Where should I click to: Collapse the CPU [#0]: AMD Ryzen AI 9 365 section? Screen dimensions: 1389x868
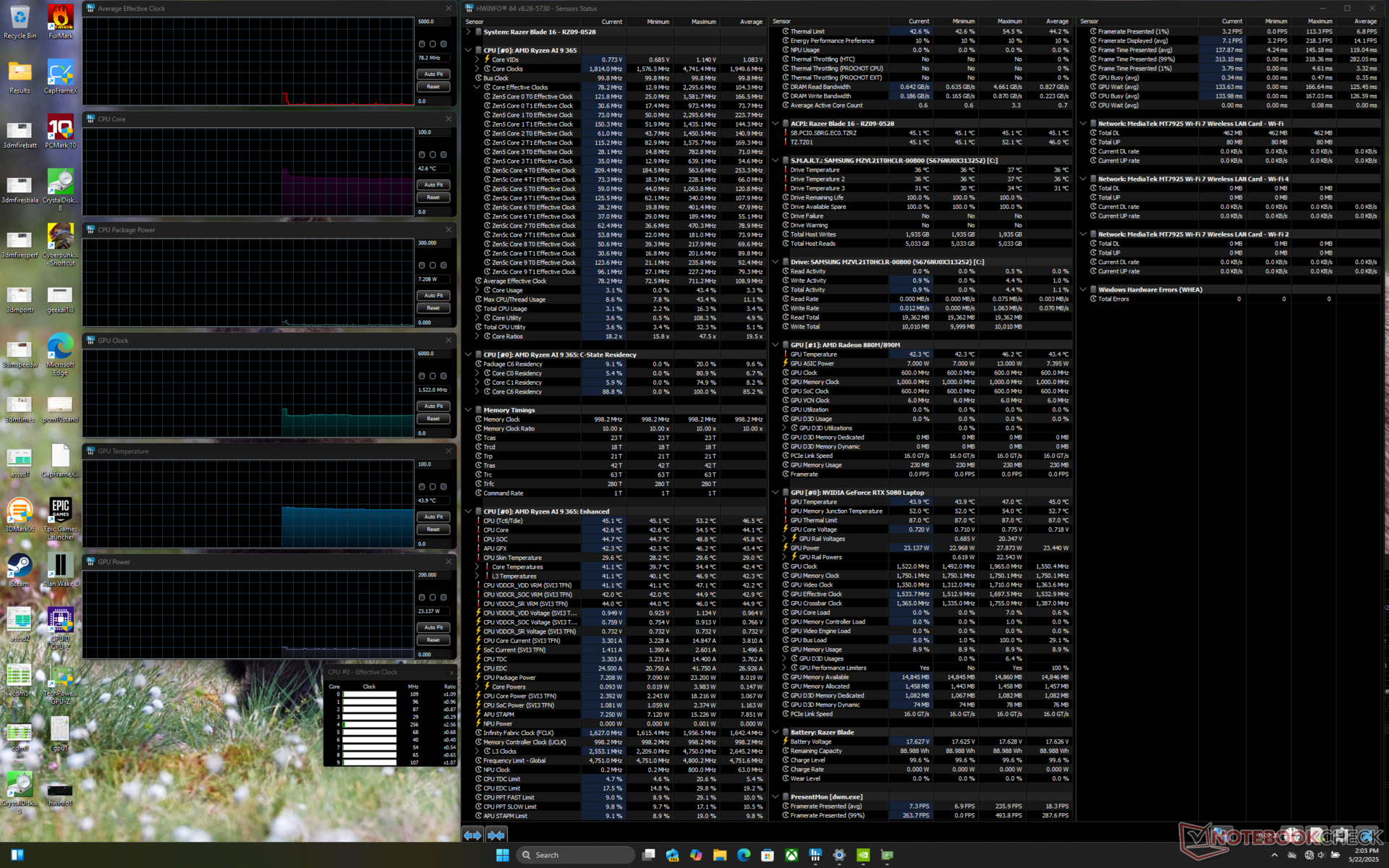click(469, 51)
